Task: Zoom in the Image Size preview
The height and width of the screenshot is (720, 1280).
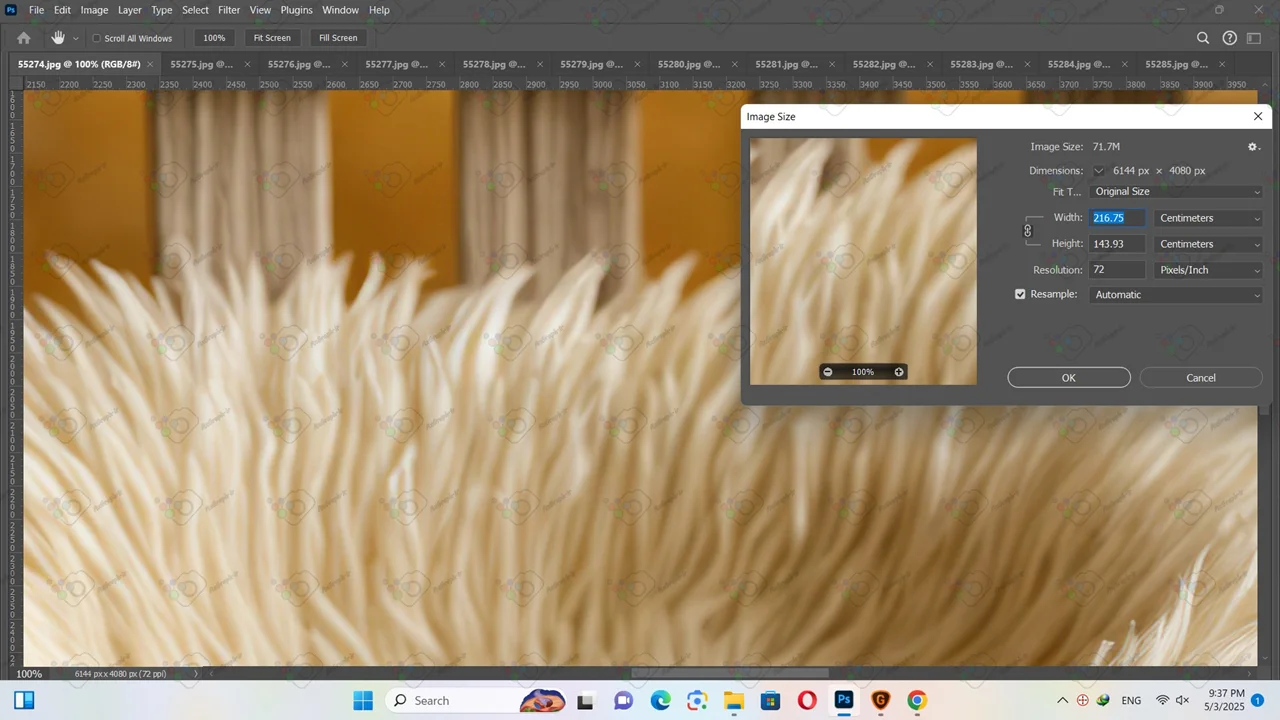Action: click(899, 372)
